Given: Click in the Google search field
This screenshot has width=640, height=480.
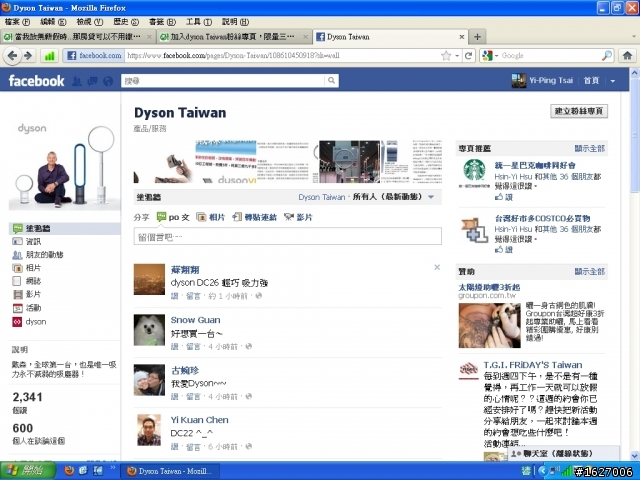Looking at the screenshot, I should click(550, 56).
